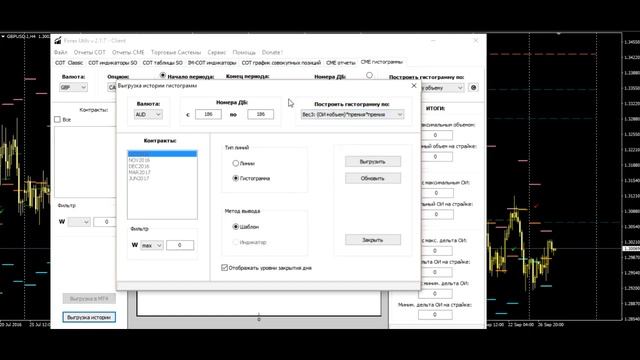Switch to COT график совокупных позиций tab
640x360 pixels.
281,63
